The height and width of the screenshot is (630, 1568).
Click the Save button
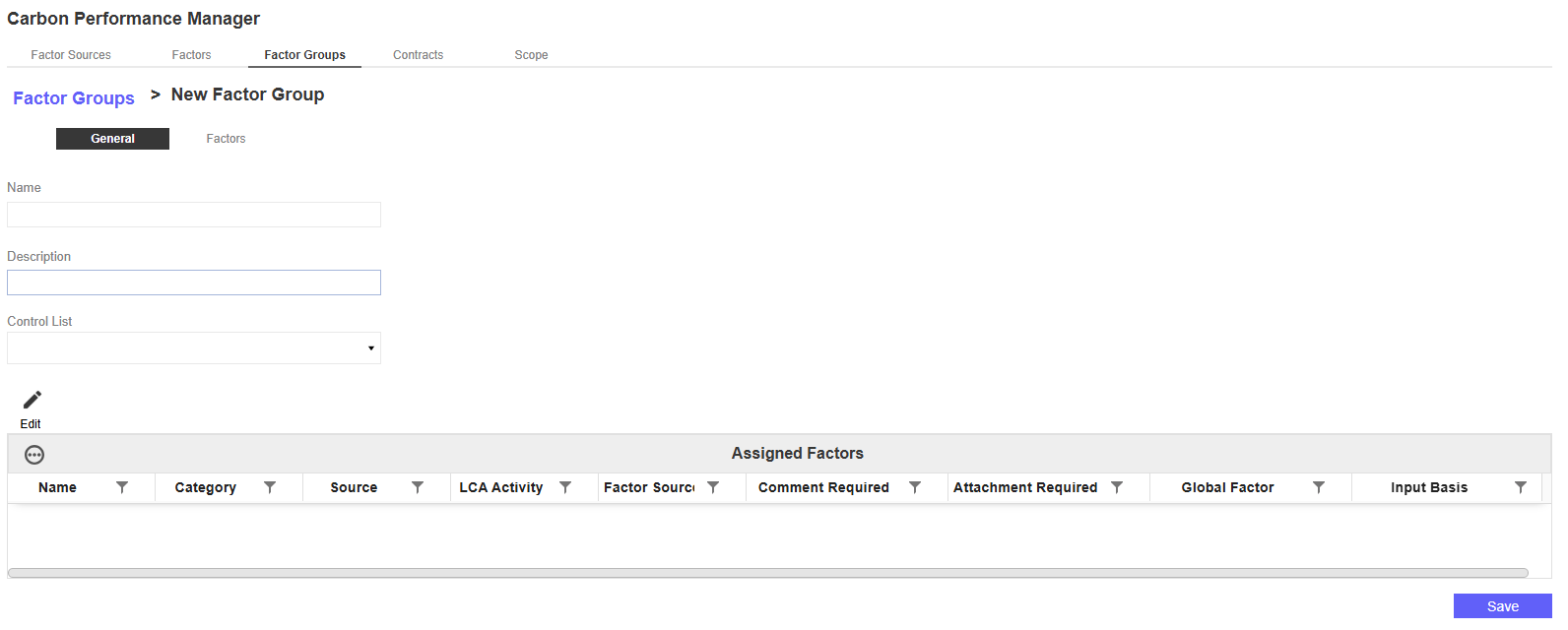click(1502, 606)
